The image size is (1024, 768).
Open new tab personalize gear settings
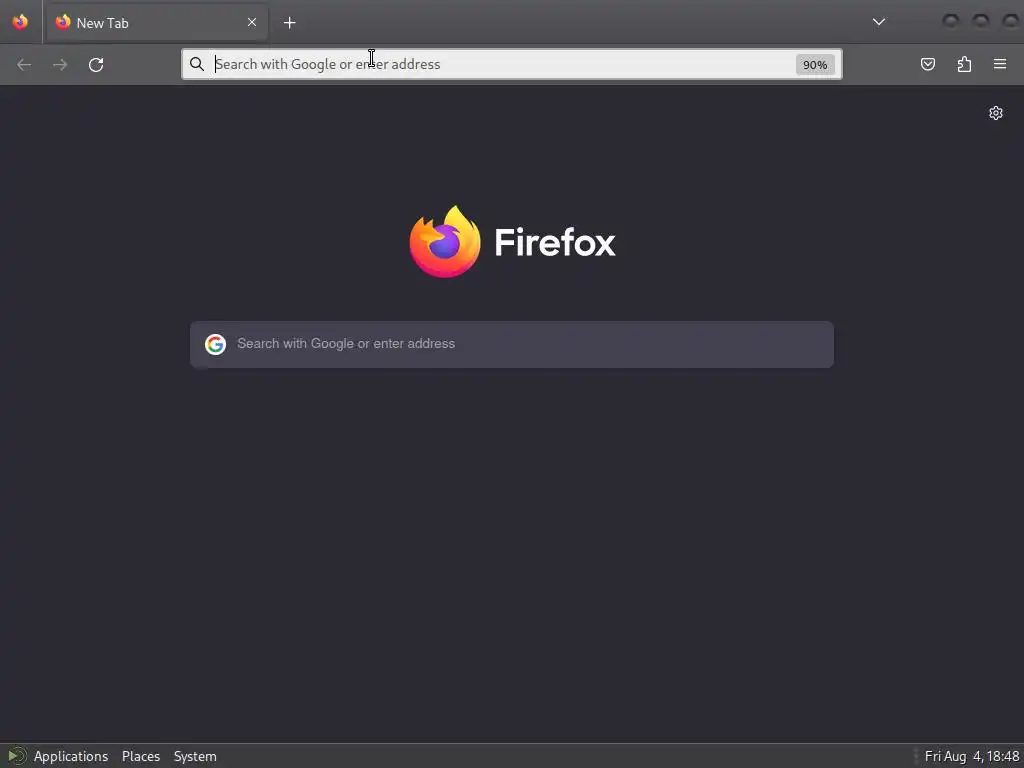pos(995,113)
